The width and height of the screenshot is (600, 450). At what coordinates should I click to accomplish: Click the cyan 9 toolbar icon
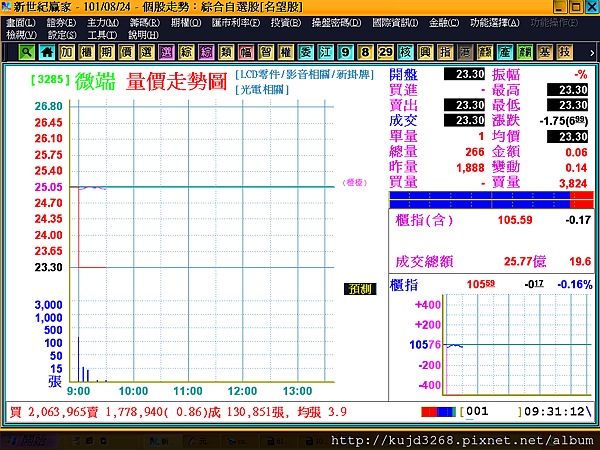click(346, 52)
